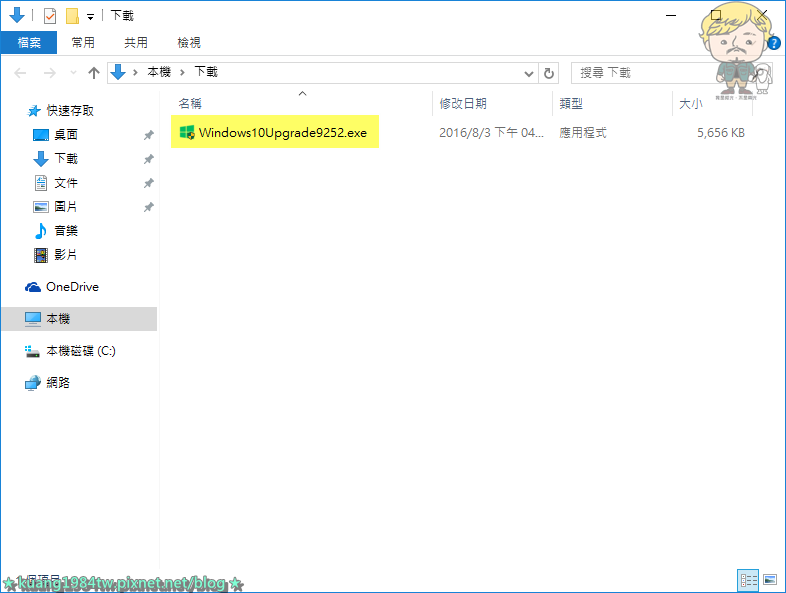Image resolution: width=786 pixels, height=593 pixels.
Task: Click the pin icon next to 圖片
Action: click(148, 207)
